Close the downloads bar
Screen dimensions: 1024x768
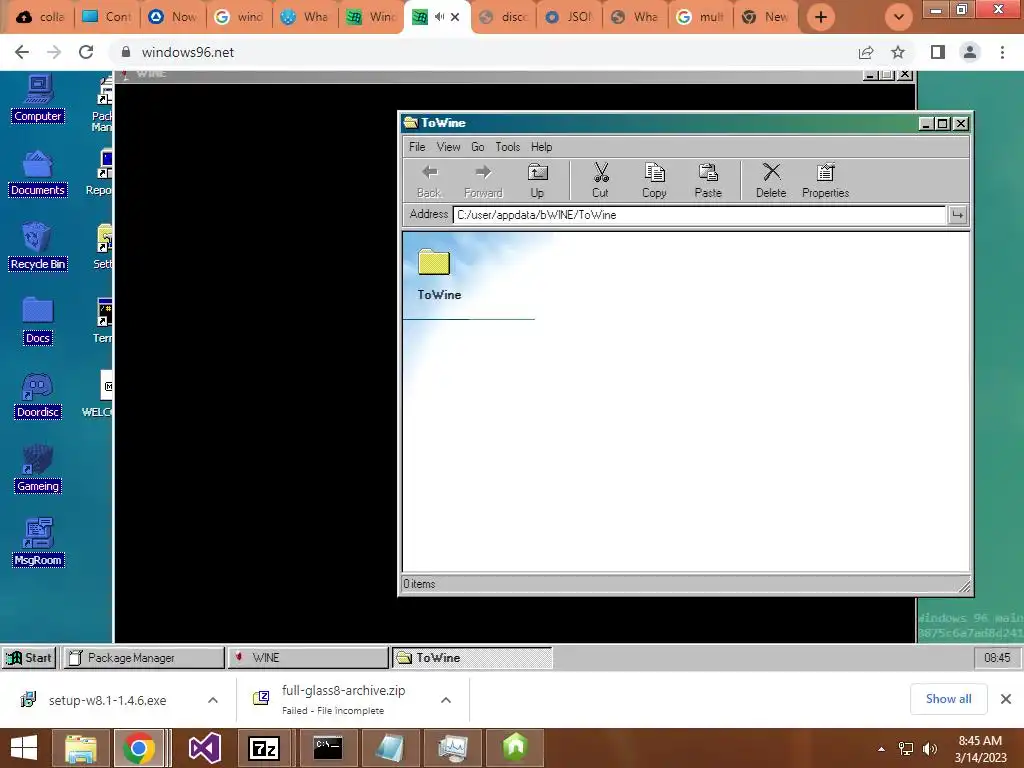(1006, 699)
